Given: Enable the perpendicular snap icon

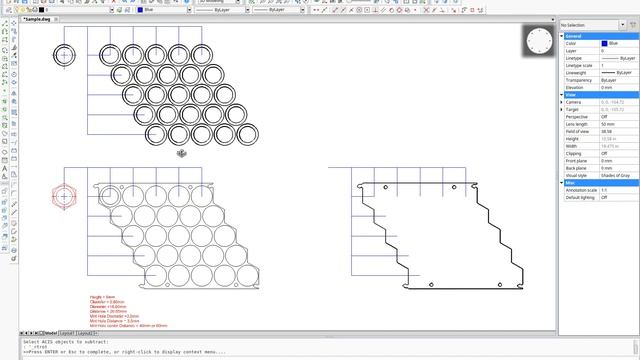Looking at the screenshot, I should tap(375, 10).
